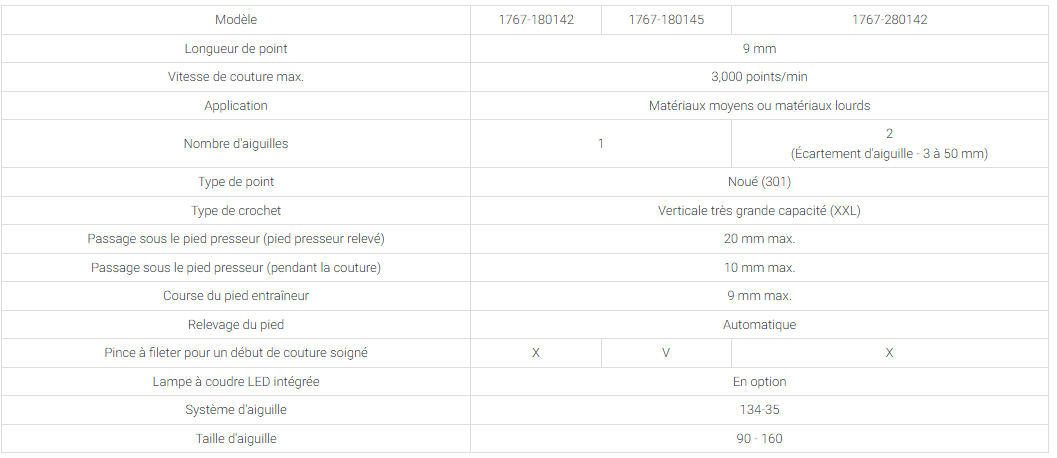Click the "V" mark under 1767-180145
The height and width of the screenshot is (458, 1057).
[666, 353]
